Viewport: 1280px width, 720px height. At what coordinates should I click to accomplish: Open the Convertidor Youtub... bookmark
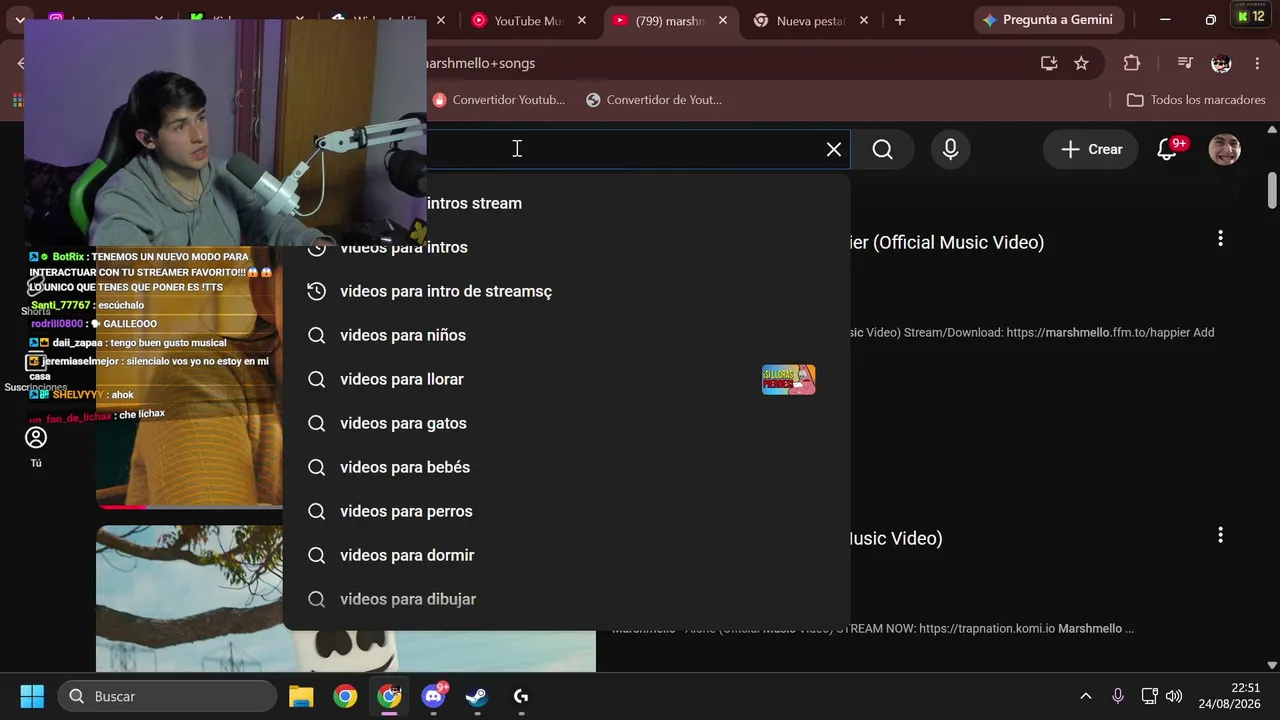[x=499, y=100]
